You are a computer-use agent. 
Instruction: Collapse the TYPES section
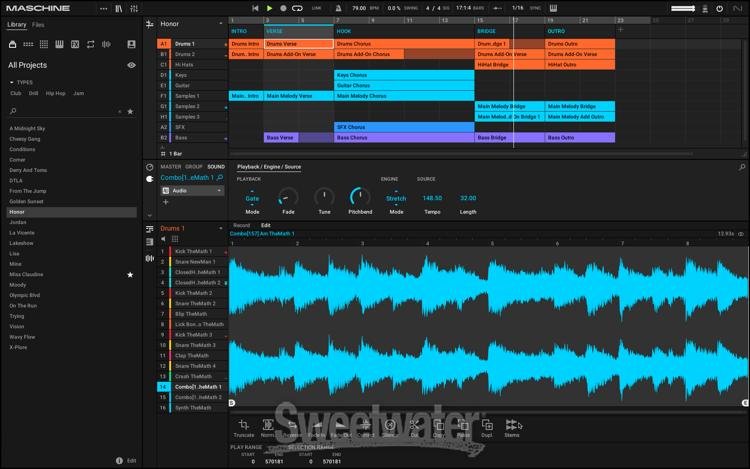(x=11, y=82)
